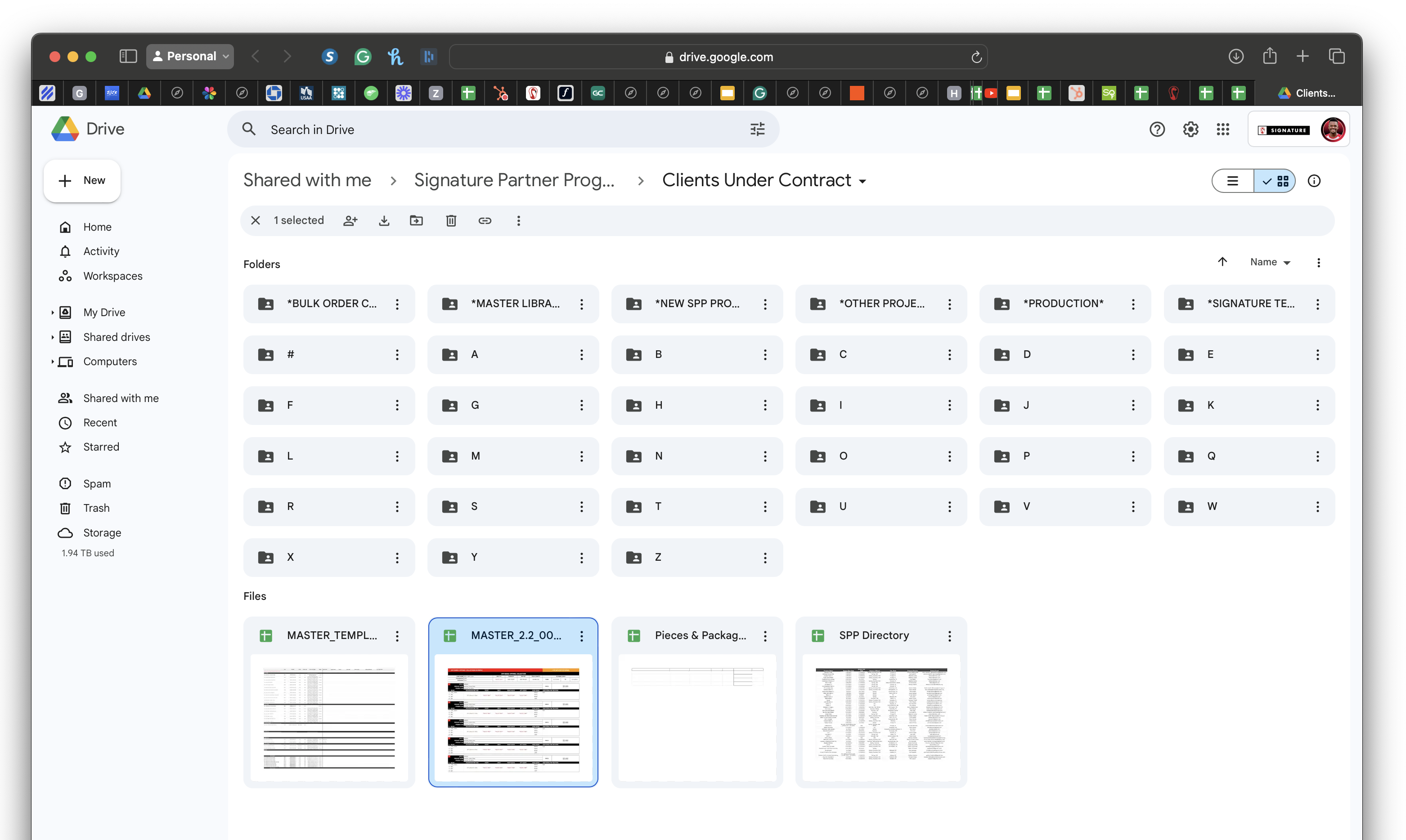
Task: Copy link using the link icon
Action: (485, 221)
